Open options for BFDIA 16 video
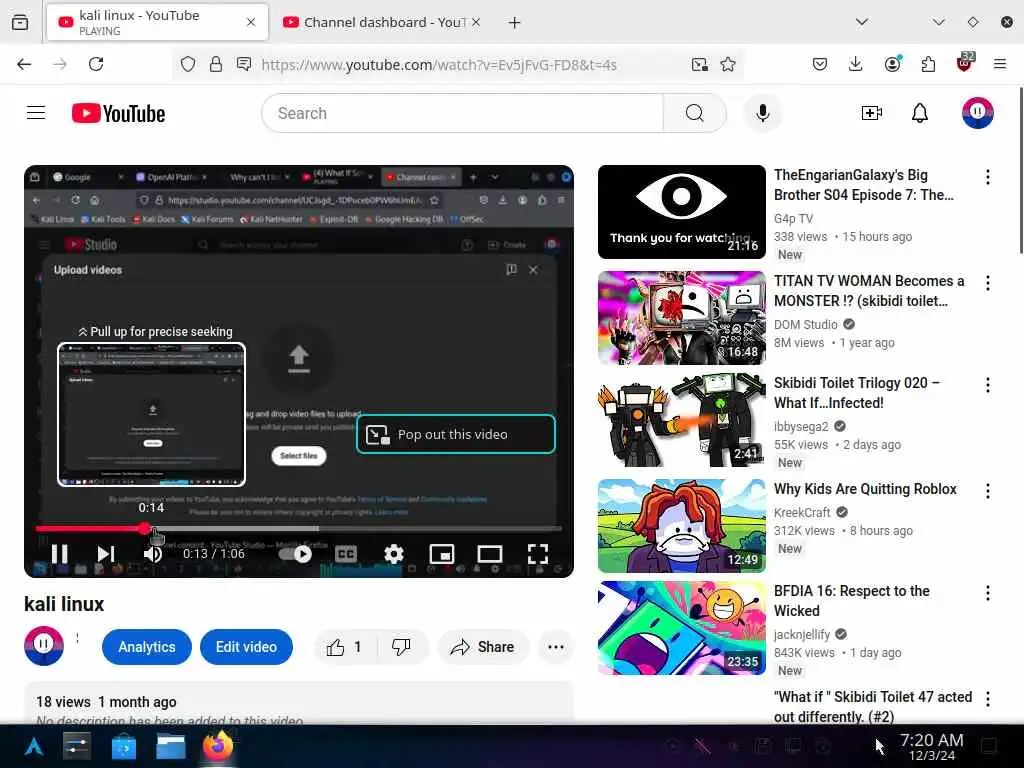Image resolution: width=1024 pixels, height=768 pixels. 987,593
